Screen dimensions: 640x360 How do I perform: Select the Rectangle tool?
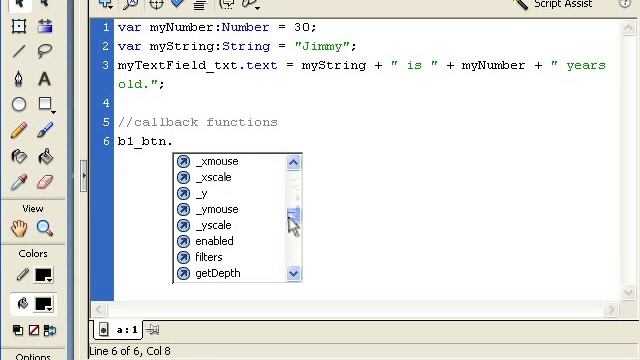44,104
